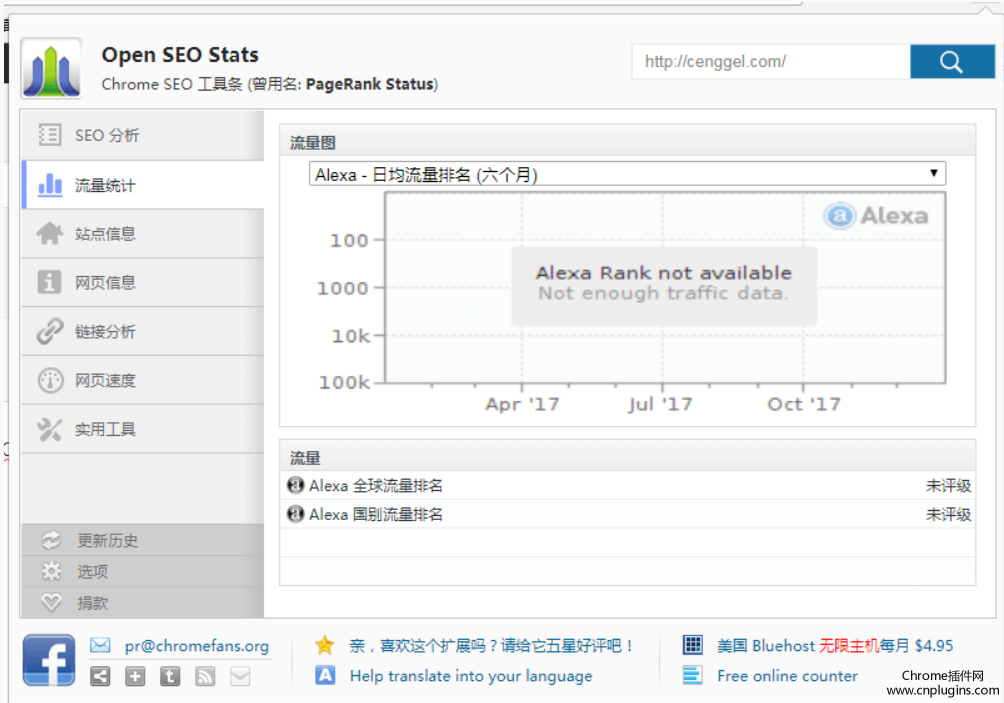Click 未评级 value for 国别流量排名
The height and width of the screenshot is (703, 1004).
click(x=948, y=514)
